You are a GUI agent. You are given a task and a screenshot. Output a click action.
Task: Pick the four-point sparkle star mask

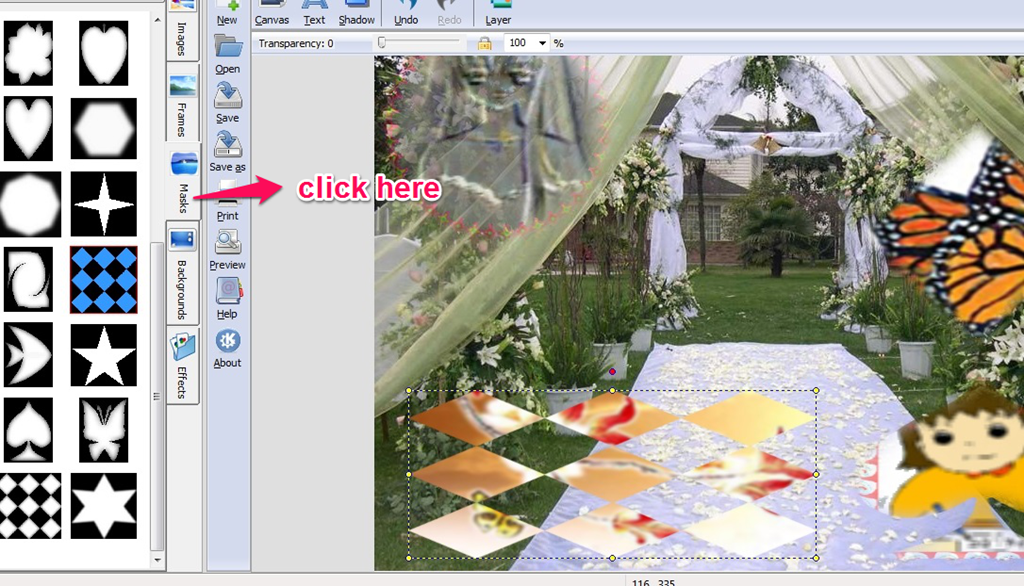click(x=103, y=204)
